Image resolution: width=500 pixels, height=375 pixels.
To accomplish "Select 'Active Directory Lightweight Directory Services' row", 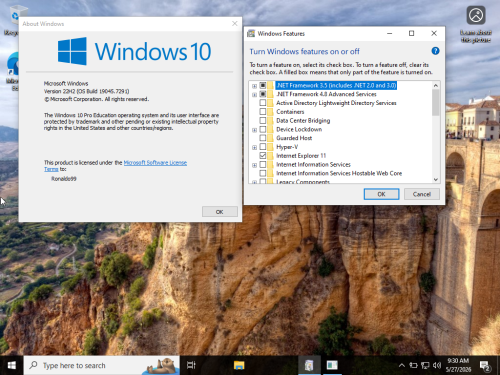I will click(x=336, y=103).
